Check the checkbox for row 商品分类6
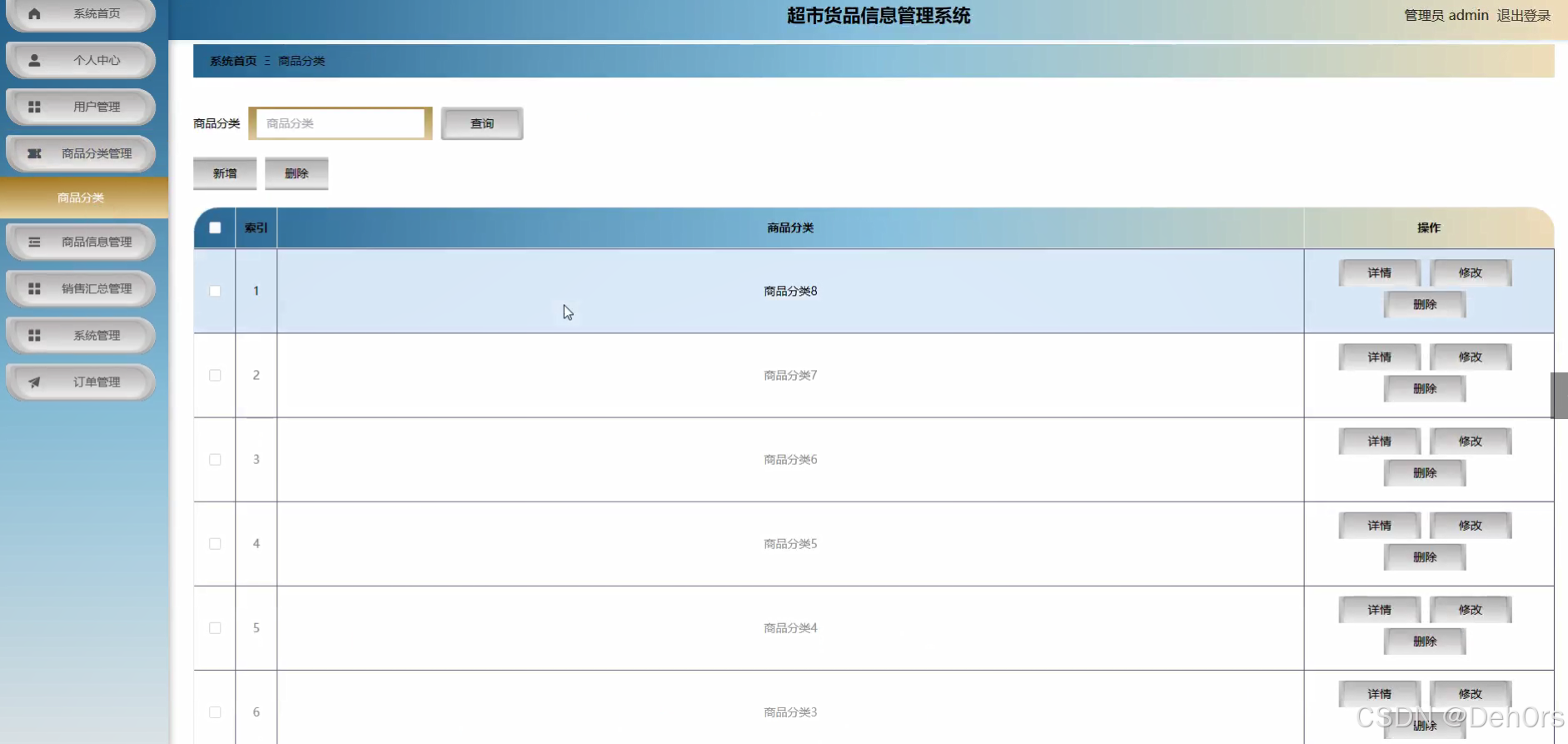Screen dimensions: 1568x744 click(x=215, y=459)
